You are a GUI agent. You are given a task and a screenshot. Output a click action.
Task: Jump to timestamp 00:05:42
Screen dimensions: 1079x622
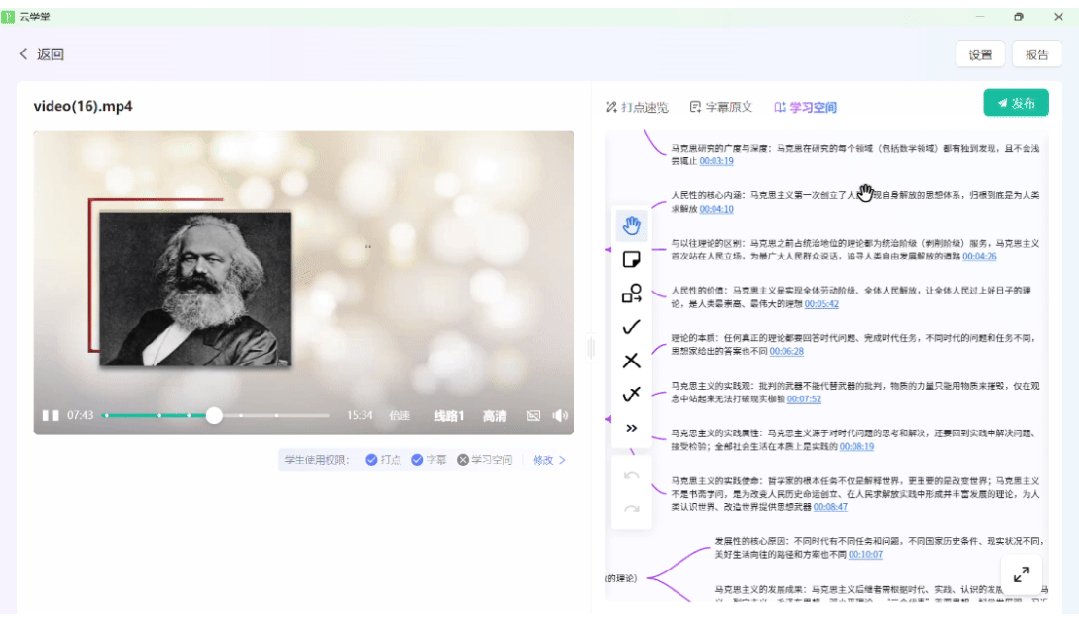coord(822,303)
